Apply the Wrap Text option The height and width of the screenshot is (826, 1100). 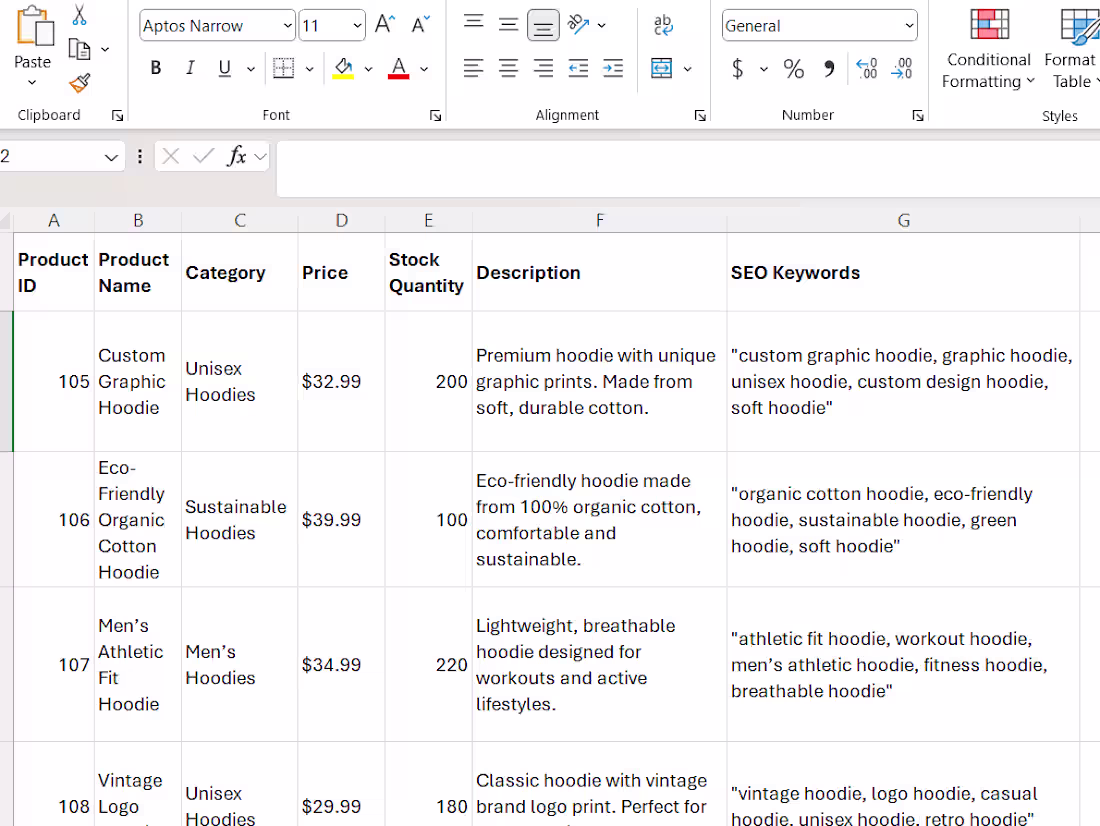click(661, 25)
